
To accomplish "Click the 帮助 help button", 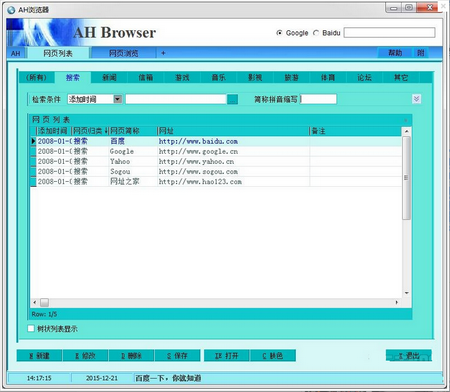I will point(395,53).
